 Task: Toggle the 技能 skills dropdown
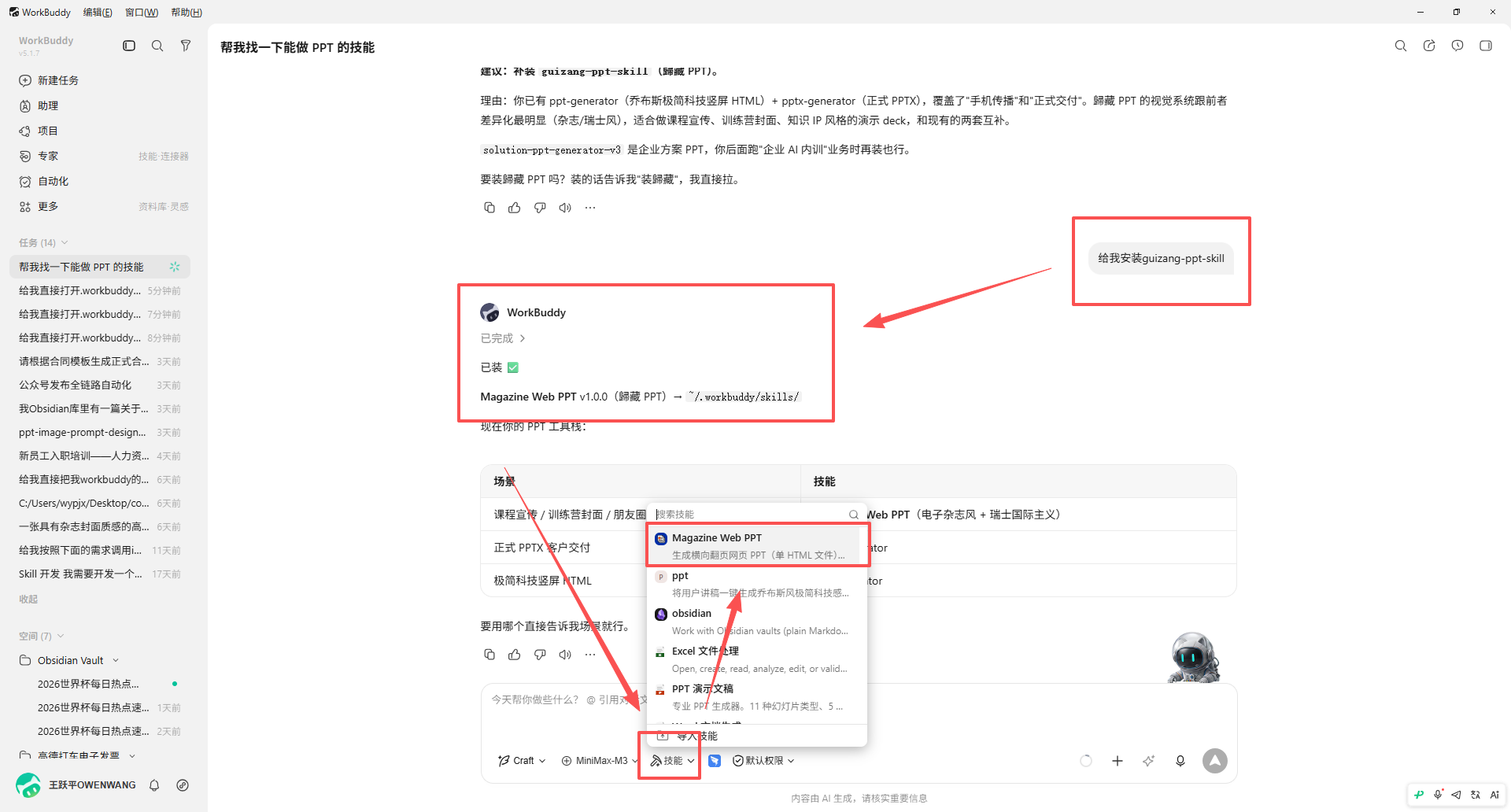coord(672,761)
